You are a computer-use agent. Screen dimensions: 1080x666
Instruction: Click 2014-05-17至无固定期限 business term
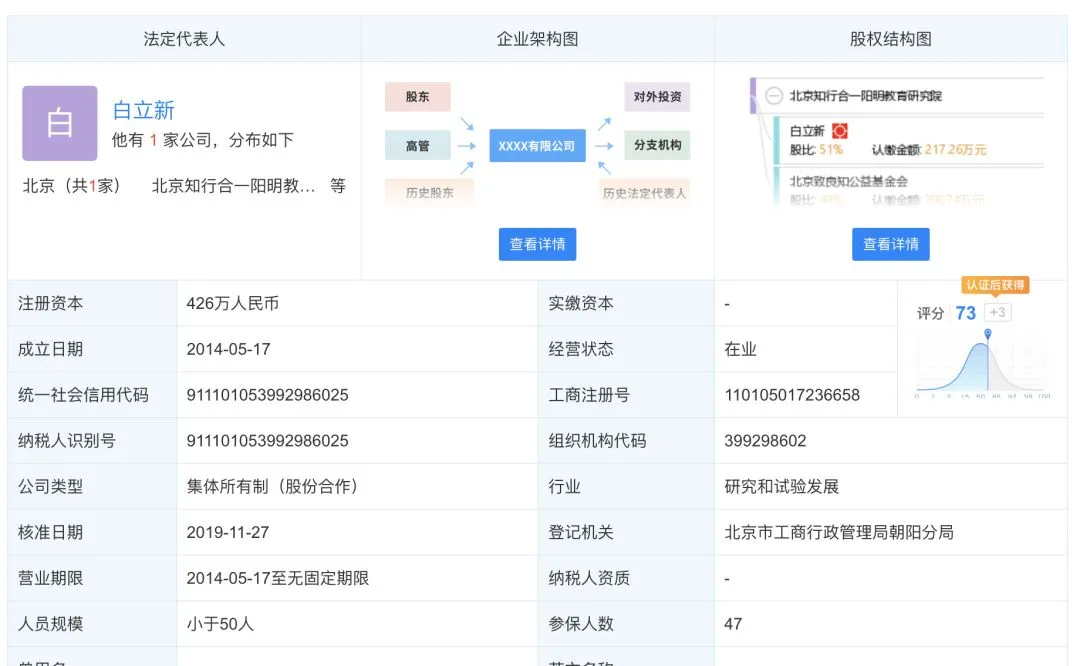278,579
